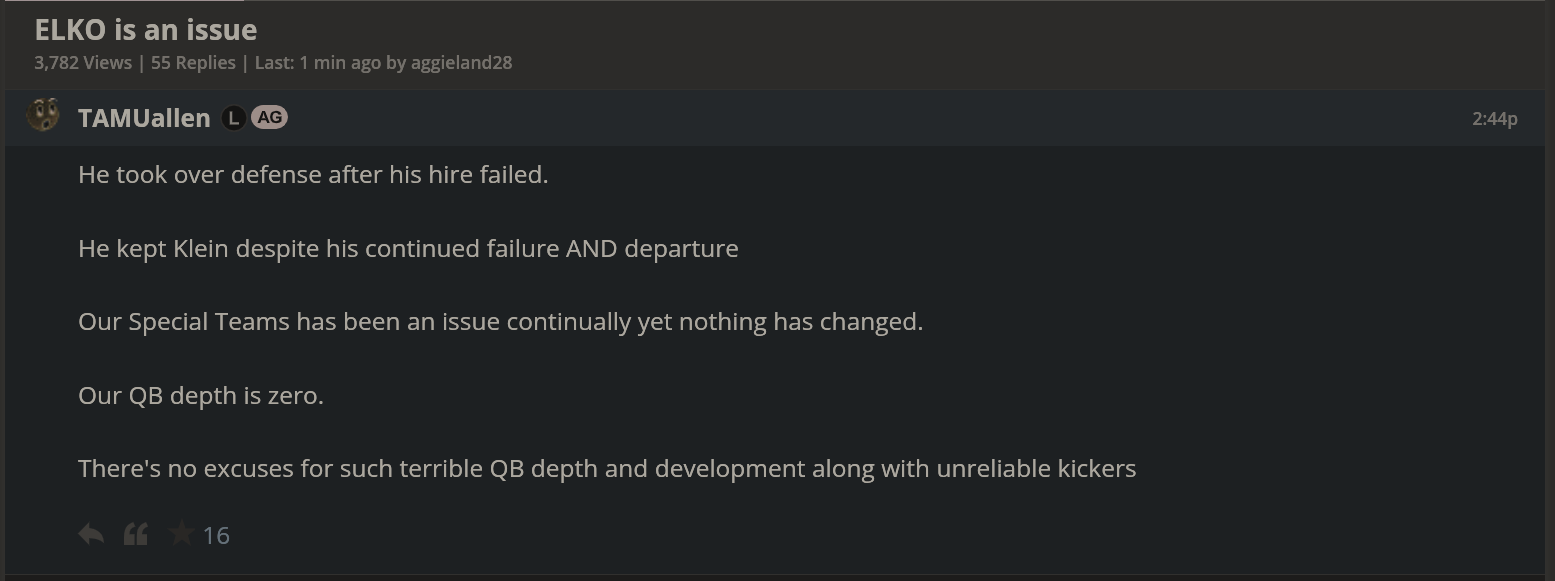1555x581 pixels.
Task: Click the "3,782 Views" count
Action: (x=83, y=62)
